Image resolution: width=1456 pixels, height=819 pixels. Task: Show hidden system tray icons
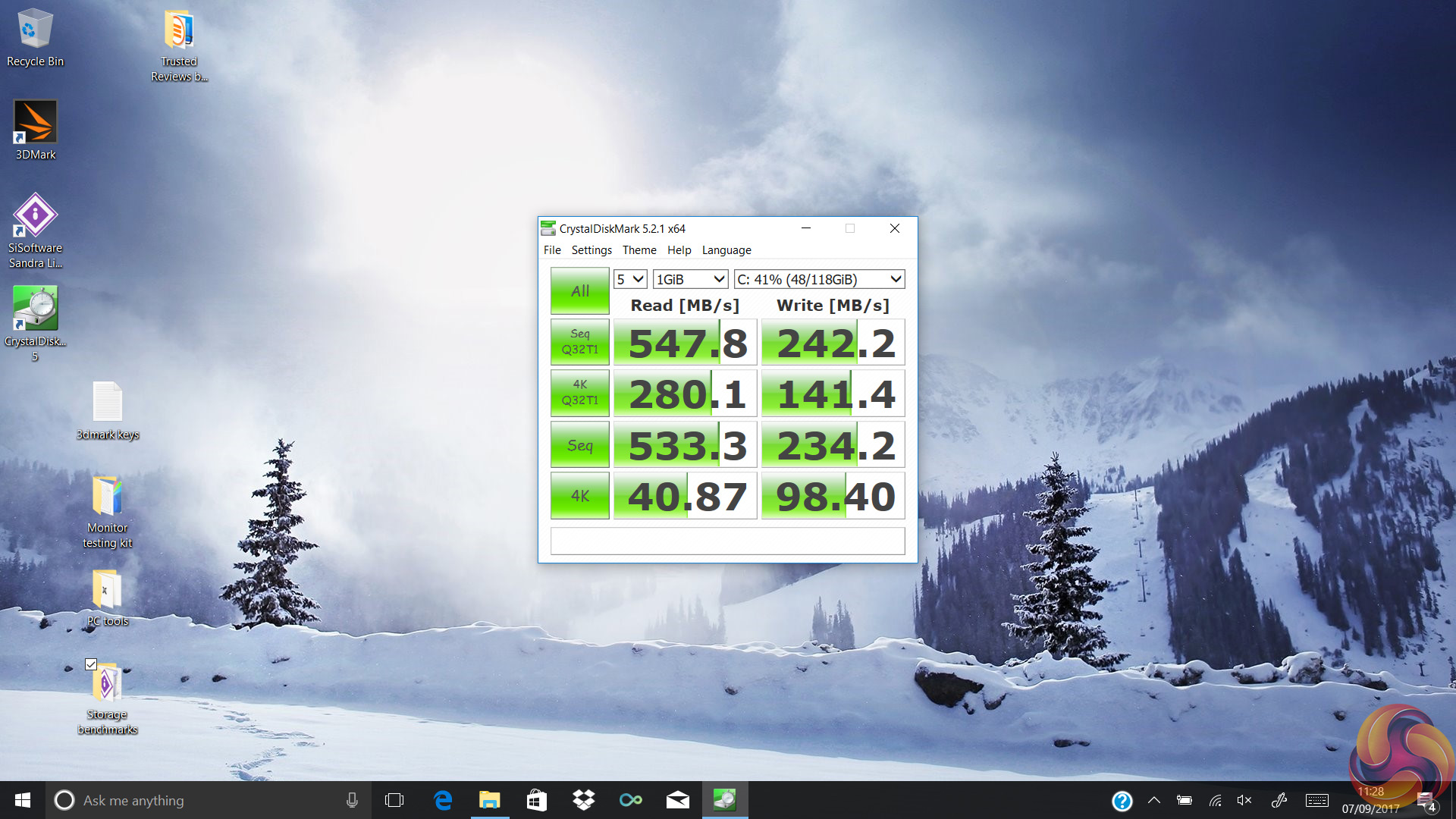point(1154,800)
